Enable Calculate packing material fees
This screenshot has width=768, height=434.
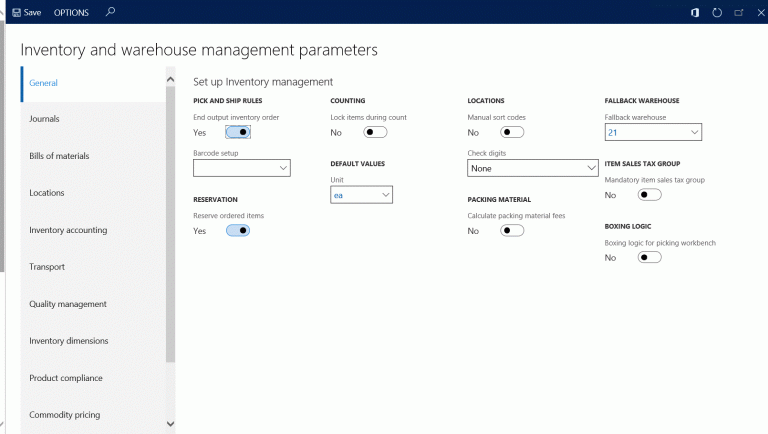point(512,231)
